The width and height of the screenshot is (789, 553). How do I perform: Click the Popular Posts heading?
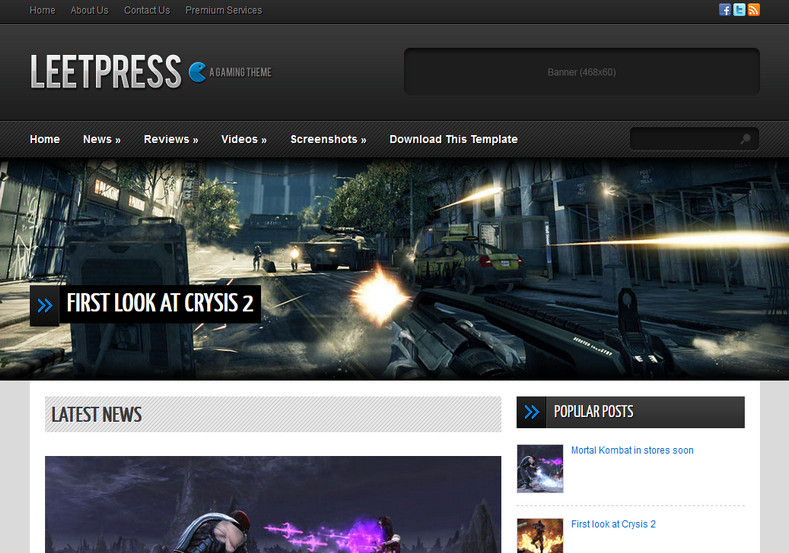[594, 412]
